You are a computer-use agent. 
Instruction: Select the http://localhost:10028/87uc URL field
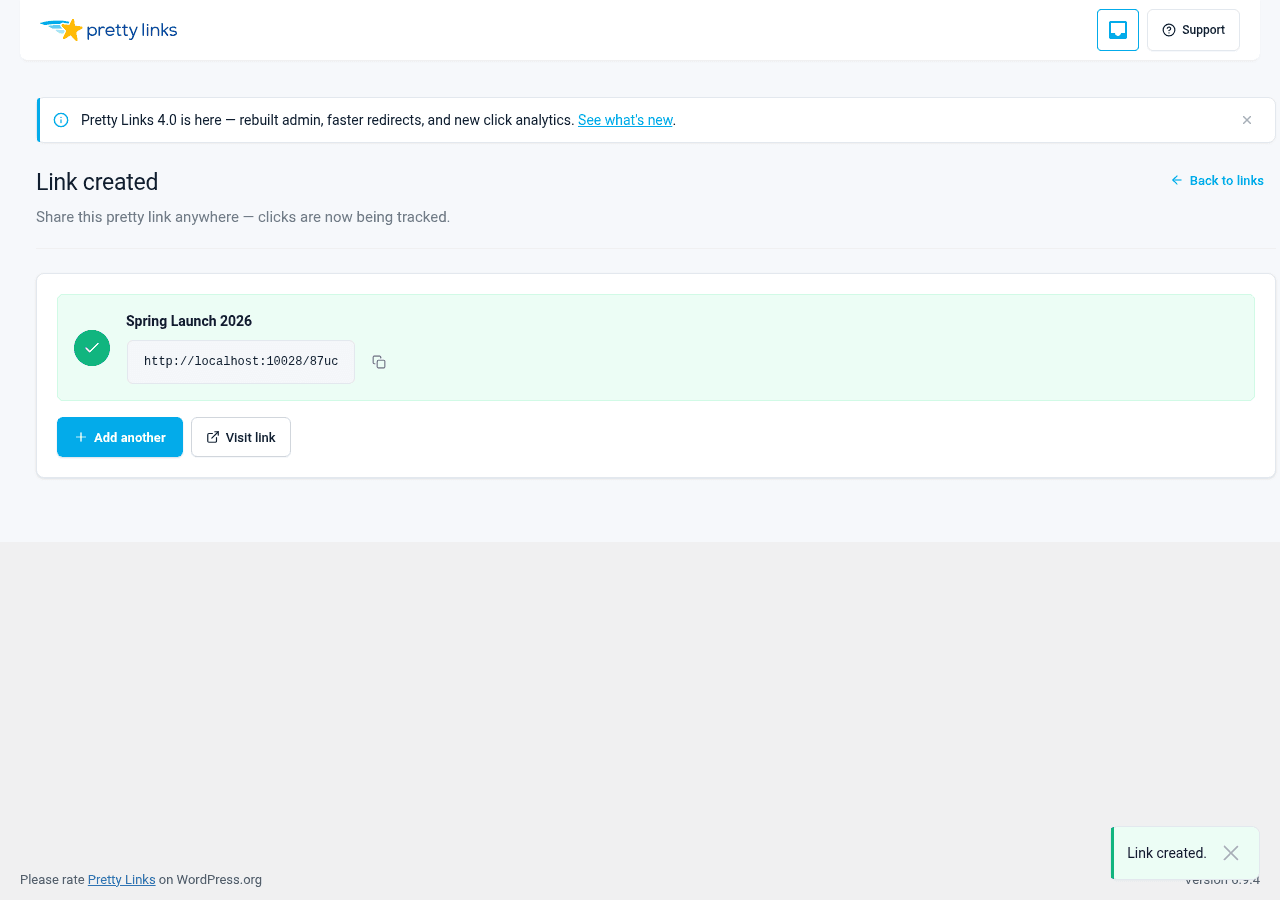point(241,362)
